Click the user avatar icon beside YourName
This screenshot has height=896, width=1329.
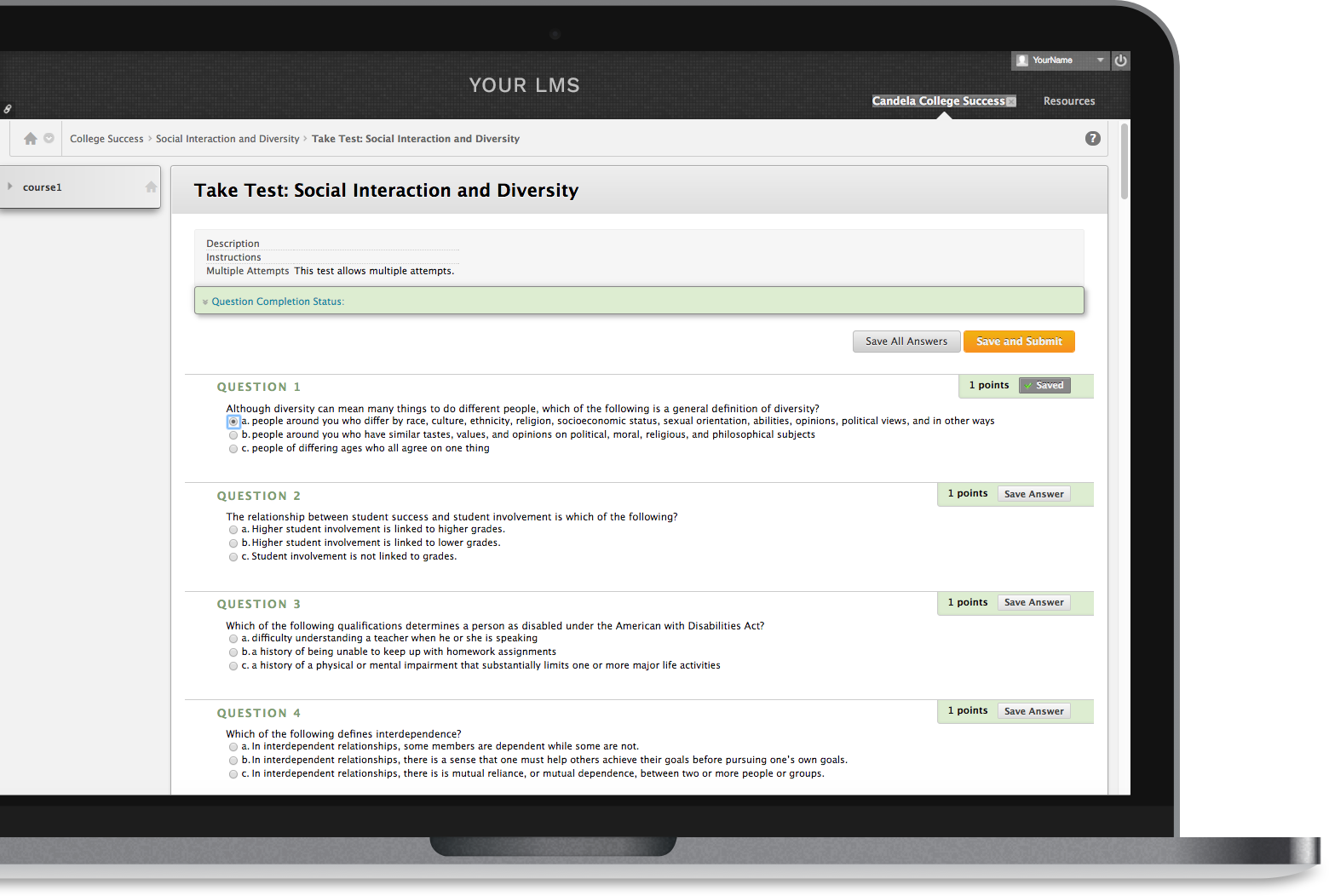coord(1022,60)
